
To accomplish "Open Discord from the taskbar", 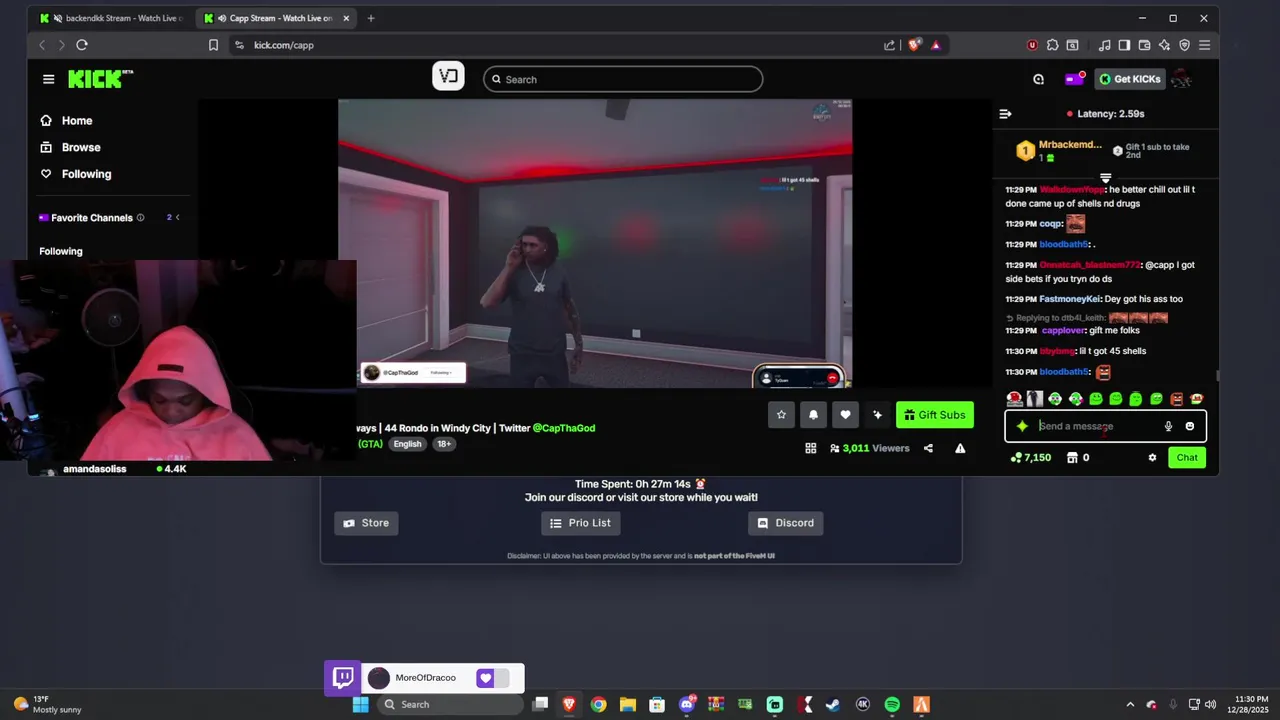I will [687, 704].
